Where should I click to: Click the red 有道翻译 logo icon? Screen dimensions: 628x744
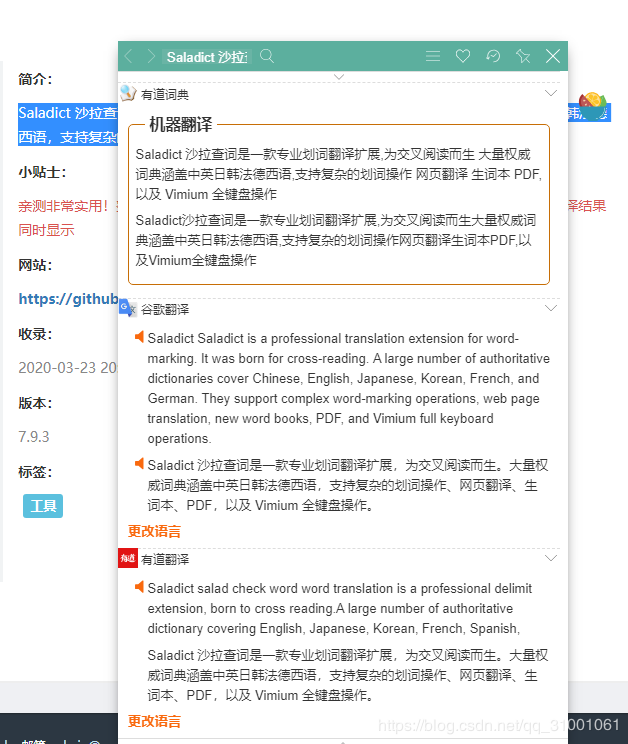pos(128,558)
